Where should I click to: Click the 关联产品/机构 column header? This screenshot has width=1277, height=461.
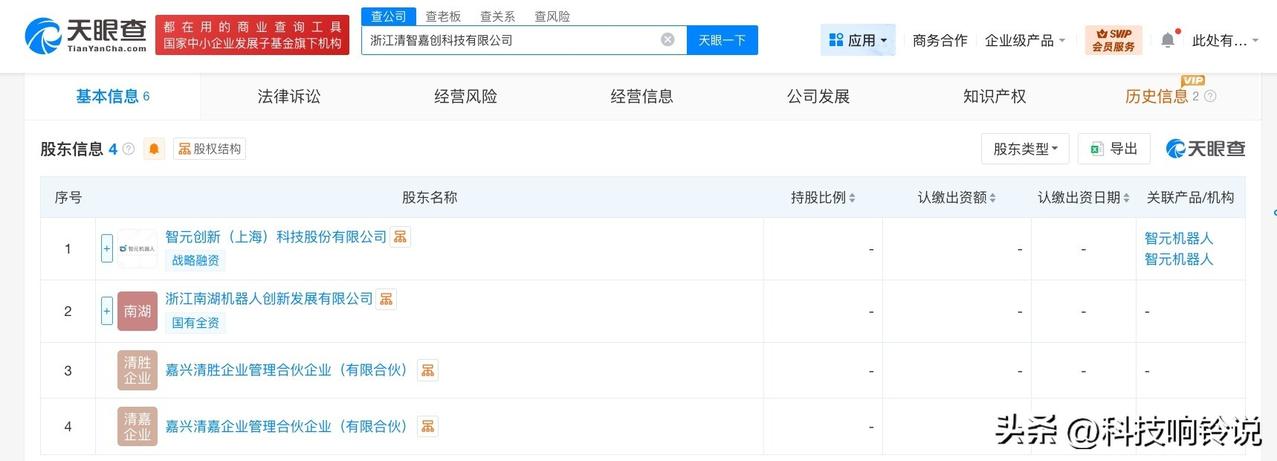[x=1190, y=197]
